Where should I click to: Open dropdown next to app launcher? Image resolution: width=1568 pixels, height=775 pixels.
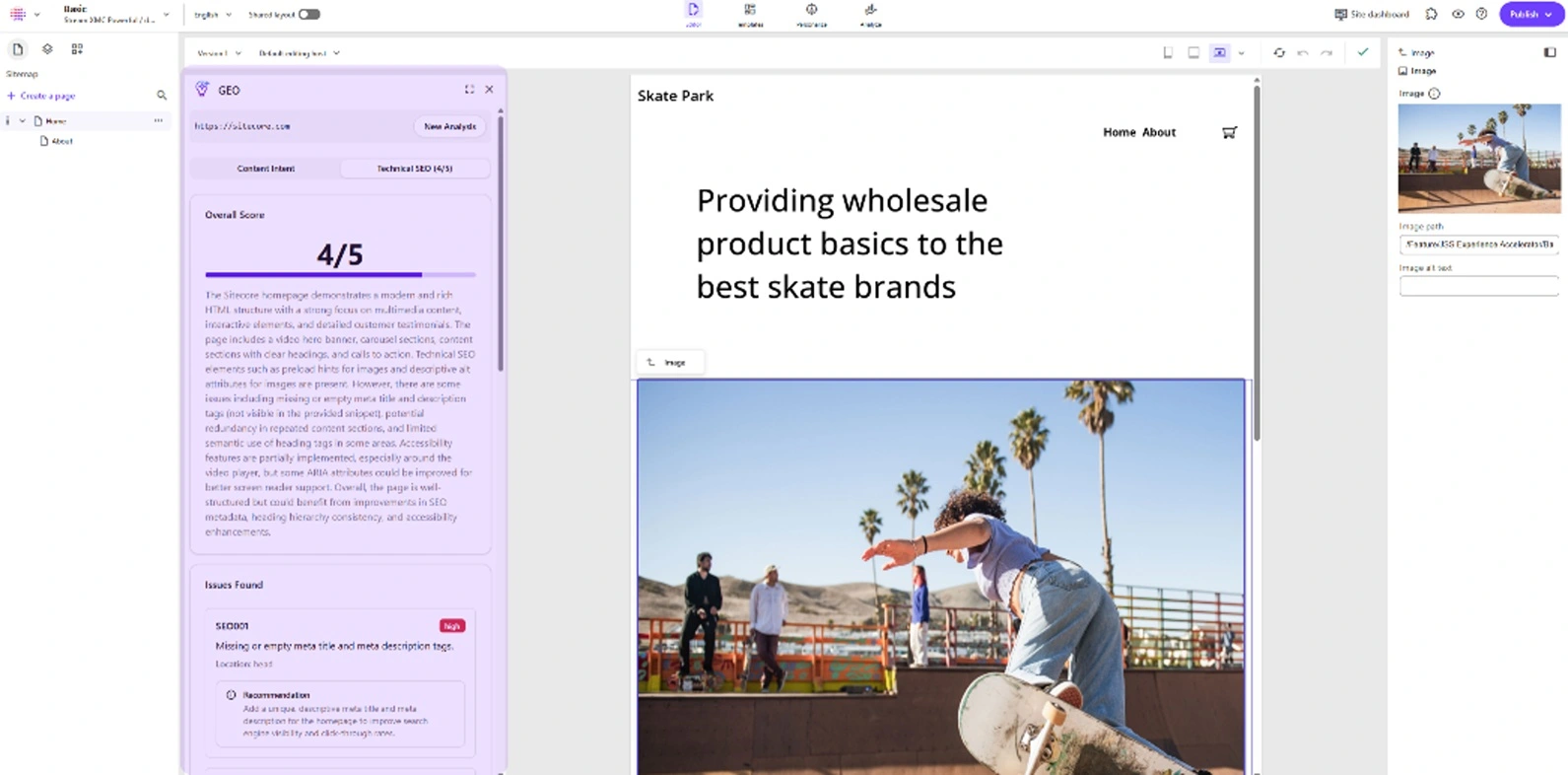coord(36,15)
